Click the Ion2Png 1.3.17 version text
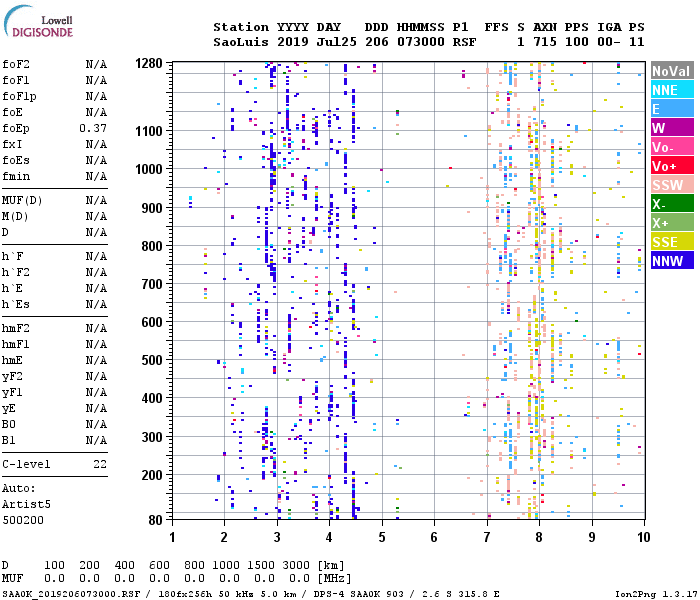Screen dimensions: 700x600 pyautogui.click(x=656, y=594)
